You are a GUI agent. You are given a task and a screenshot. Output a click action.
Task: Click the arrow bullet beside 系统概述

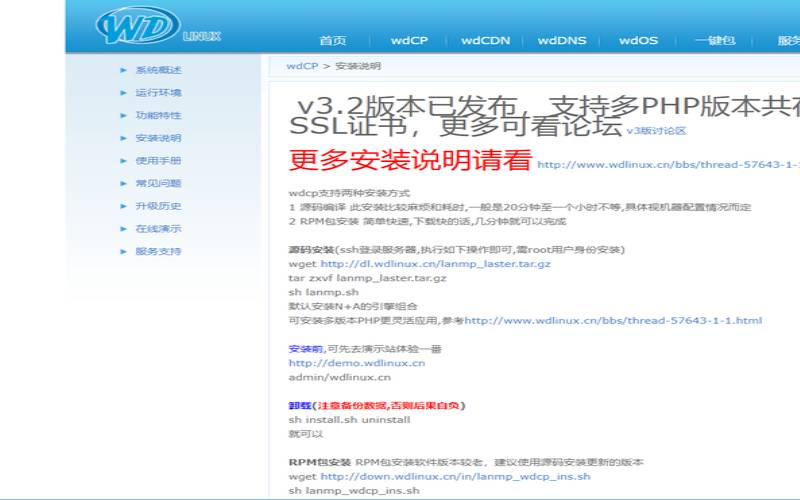point(123,70)
